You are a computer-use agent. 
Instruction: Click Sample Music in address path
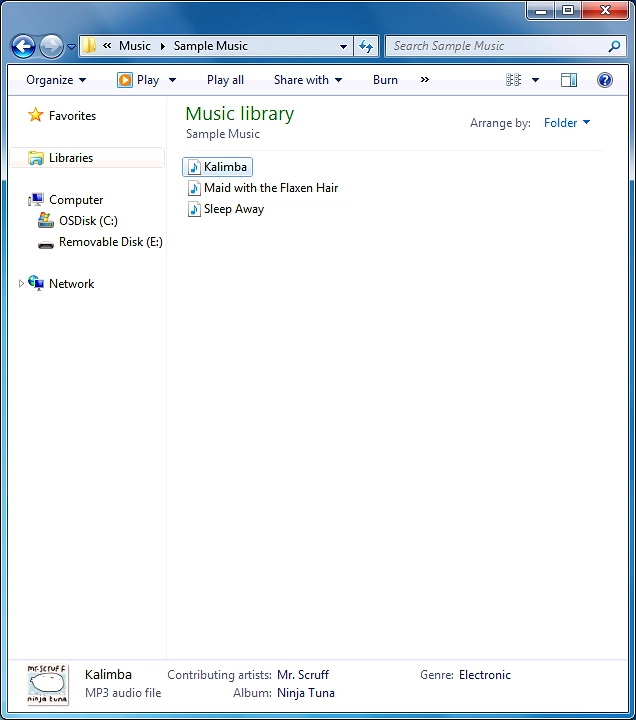211,46
